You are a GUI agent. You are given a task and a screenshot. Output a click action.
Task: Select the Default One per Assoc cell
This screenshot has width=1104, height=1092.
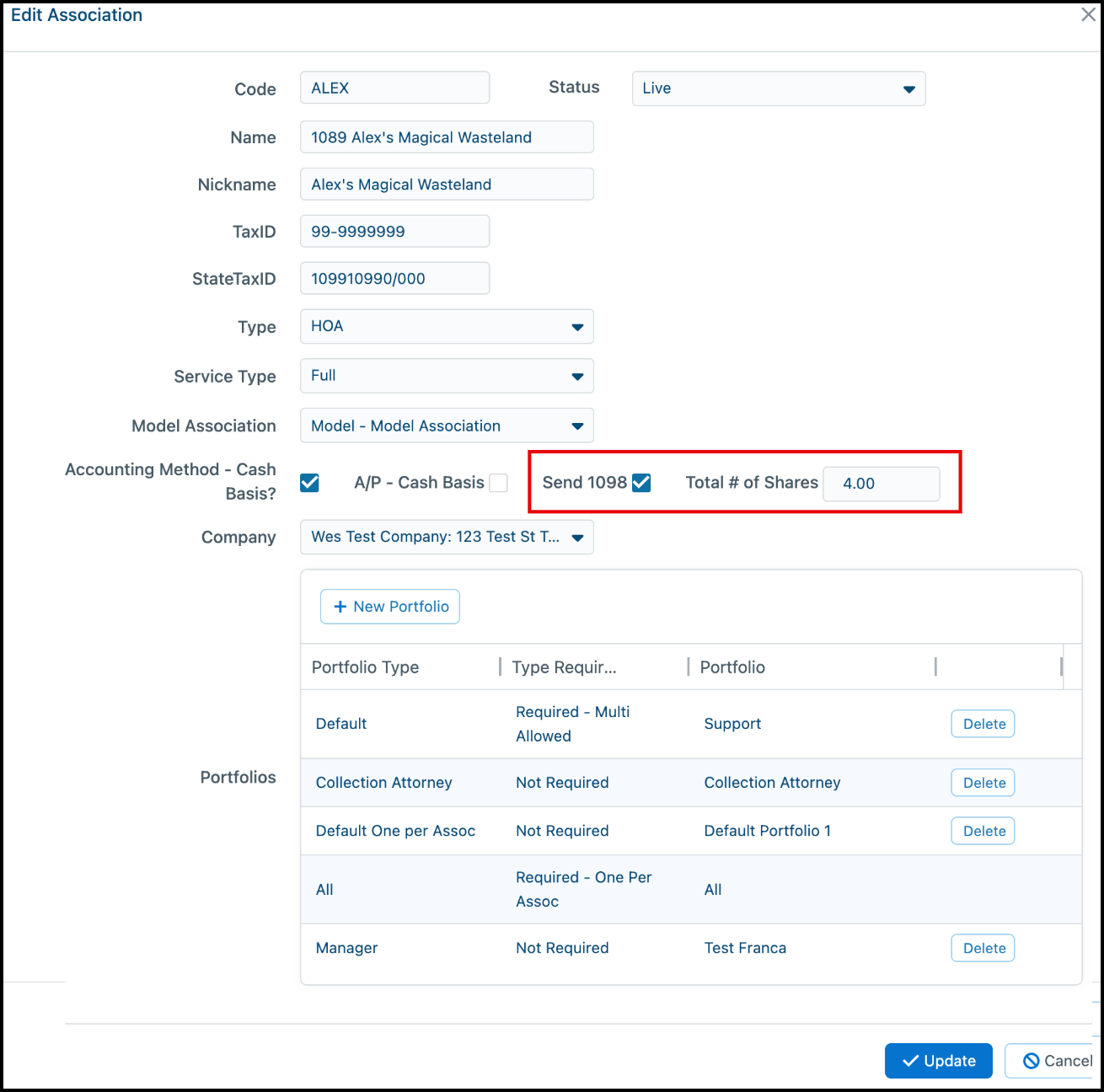[x=395, y=831]
